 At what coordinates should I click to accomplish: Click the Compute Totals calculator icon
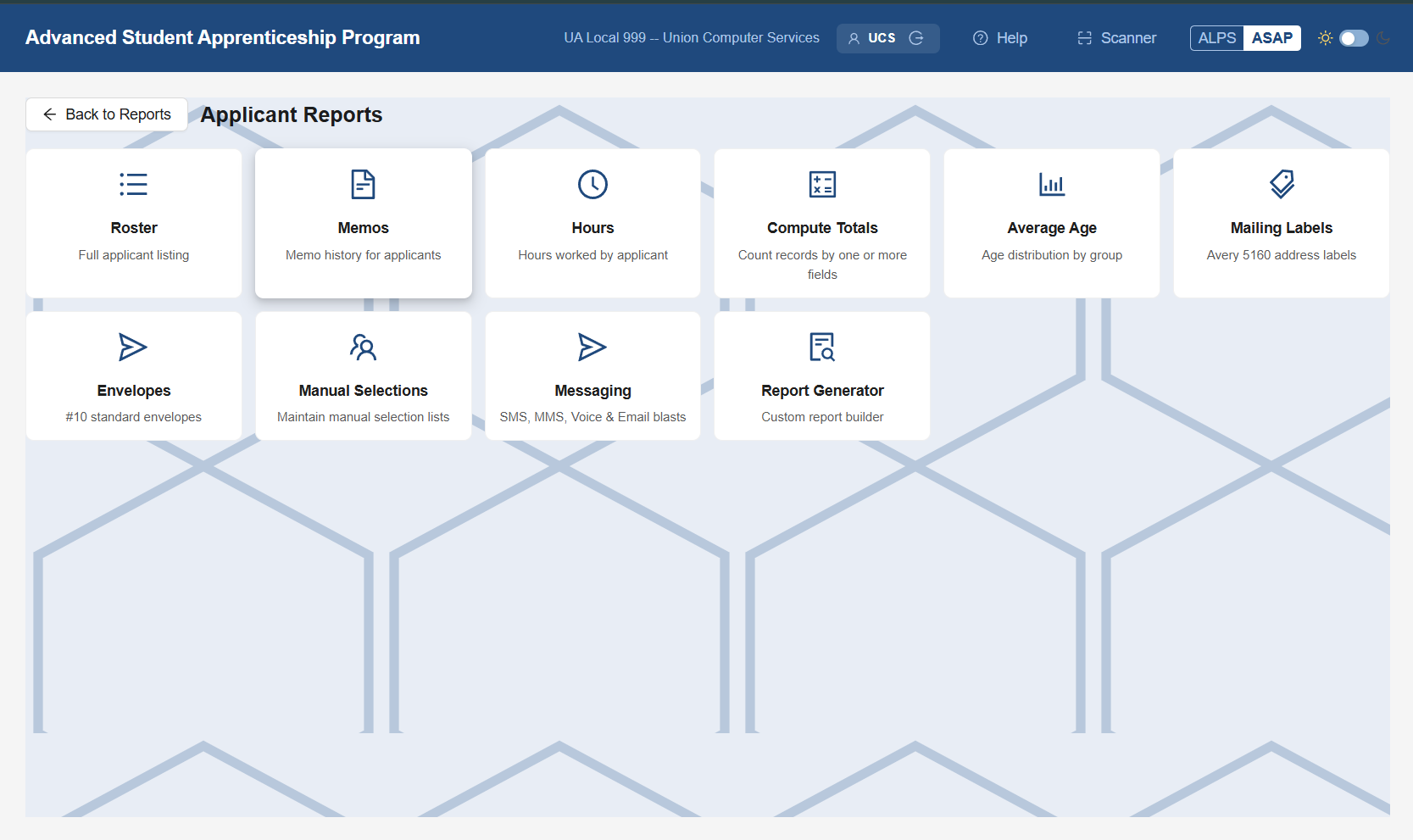(822, 184)
